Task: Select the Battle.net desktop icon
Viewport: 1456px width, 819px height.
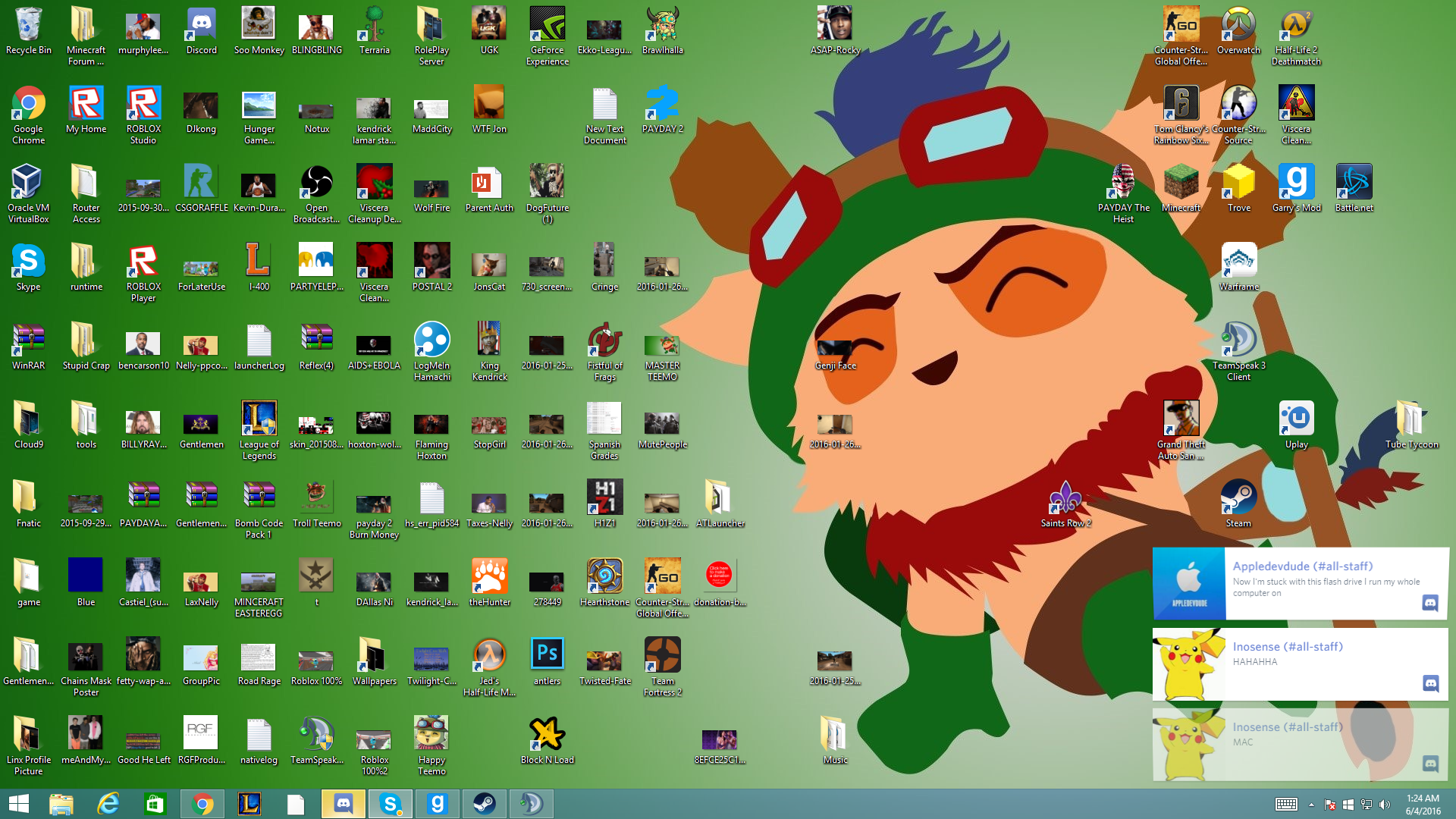Action: (1354, 189)
